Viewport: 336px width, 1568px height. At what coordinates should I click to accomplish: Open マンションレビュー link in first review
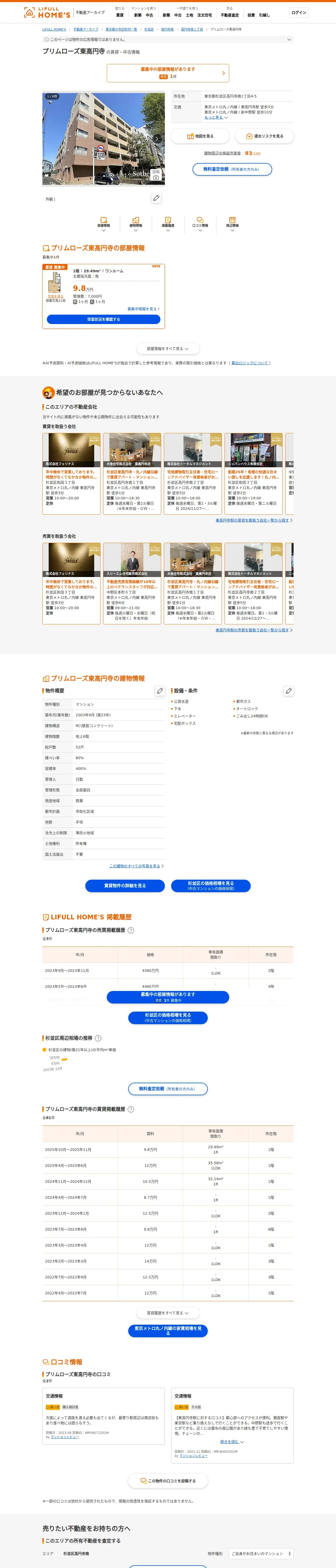click(65, 1437)
